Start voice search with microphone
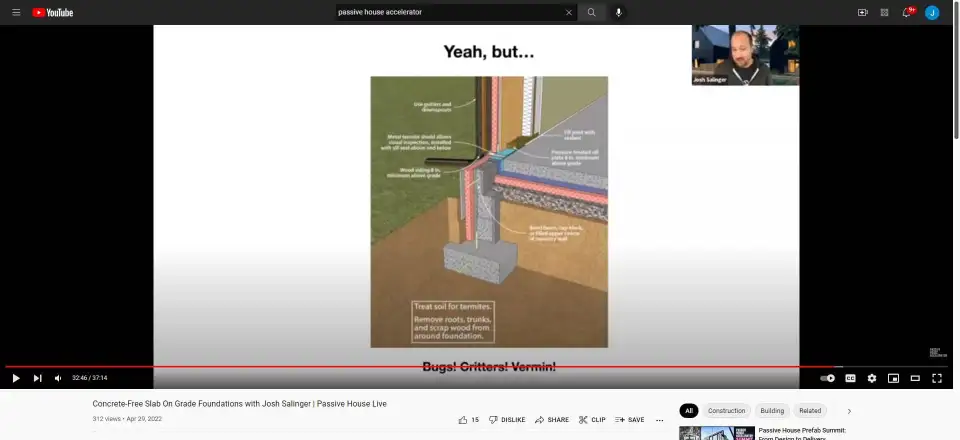This screenshot has width=960, height=440. coord(618,12)
